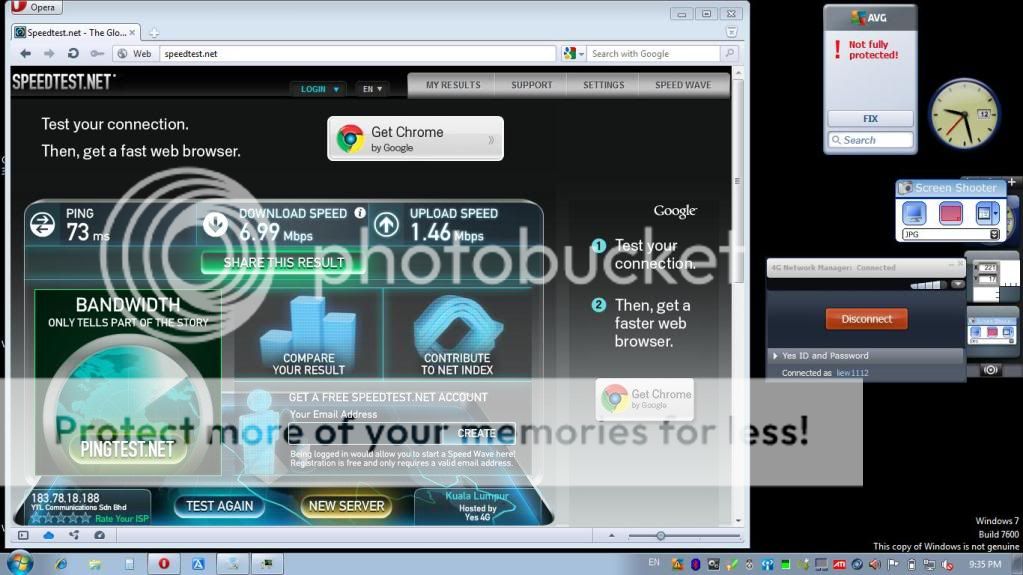Click the browser reload button

73,54
